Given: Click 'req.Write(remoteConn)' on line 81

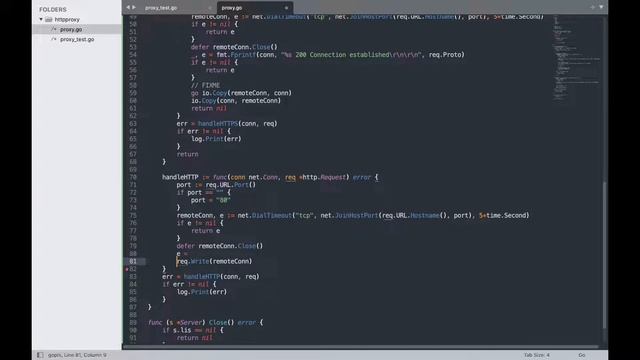Looking at the screenshot, I should [x=214, y=261].
